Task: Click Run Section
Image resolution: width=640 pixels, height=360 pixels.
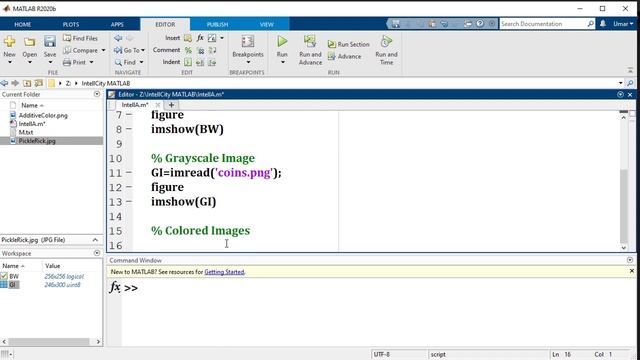Action: pos(349,44)
